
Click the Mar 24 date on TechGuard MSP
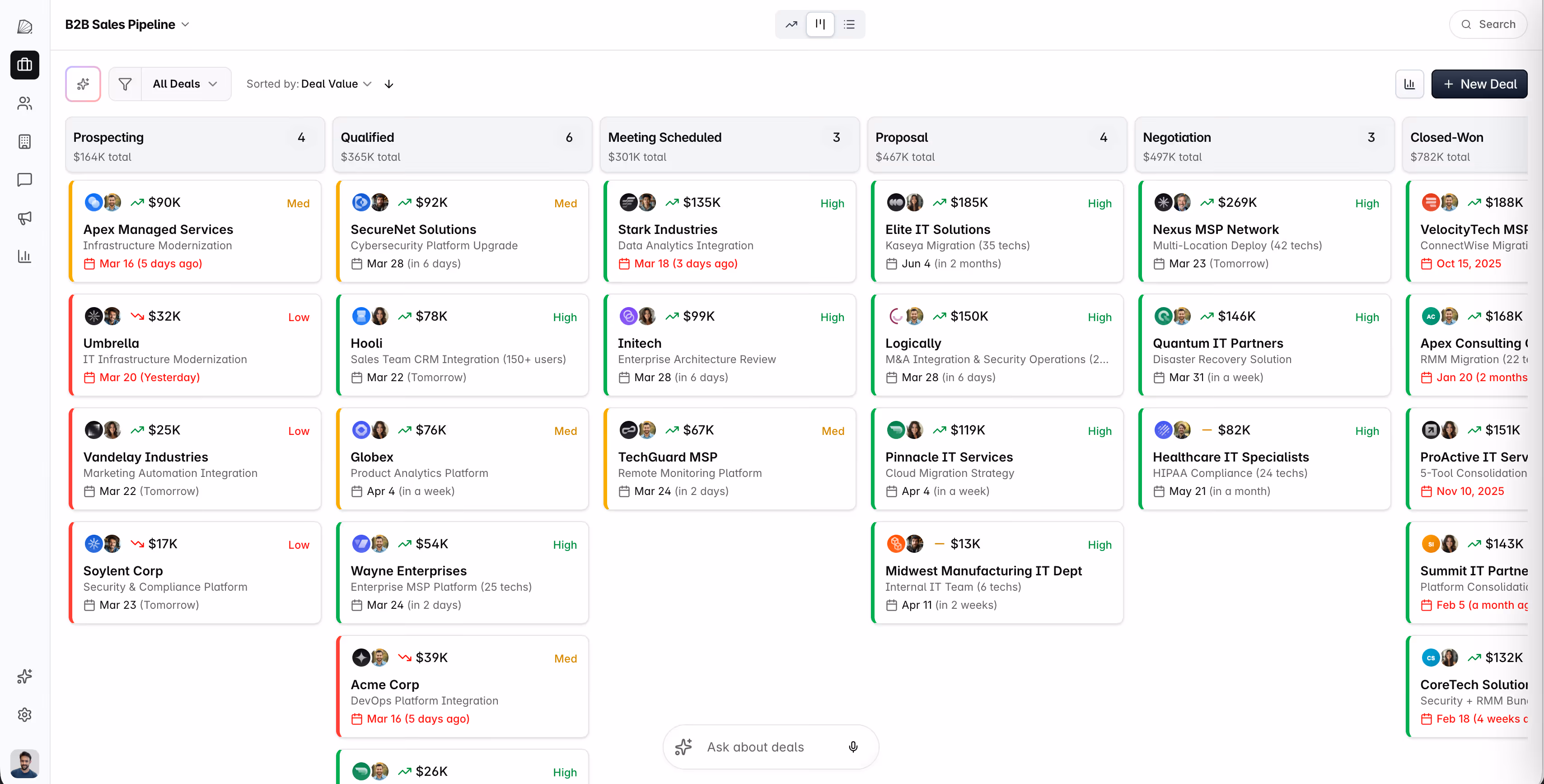point(653,491)
